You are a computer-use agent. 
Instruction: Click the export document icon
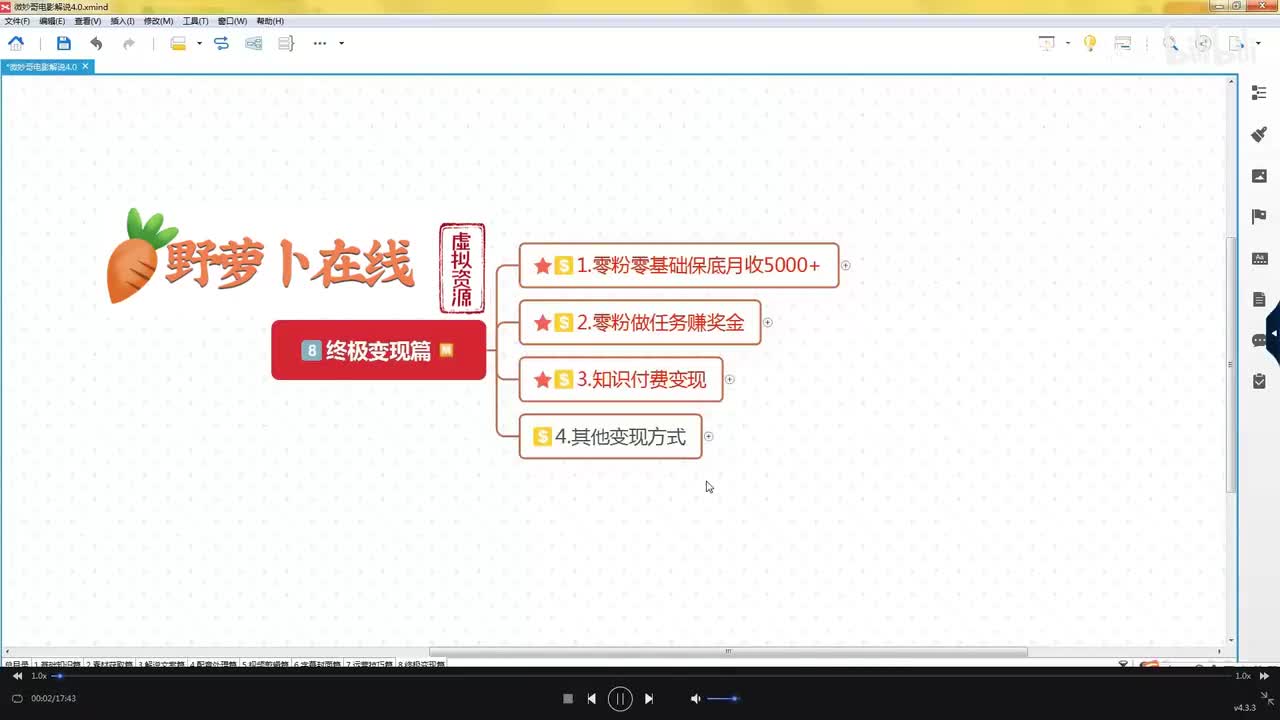(x=1237, y=43)
